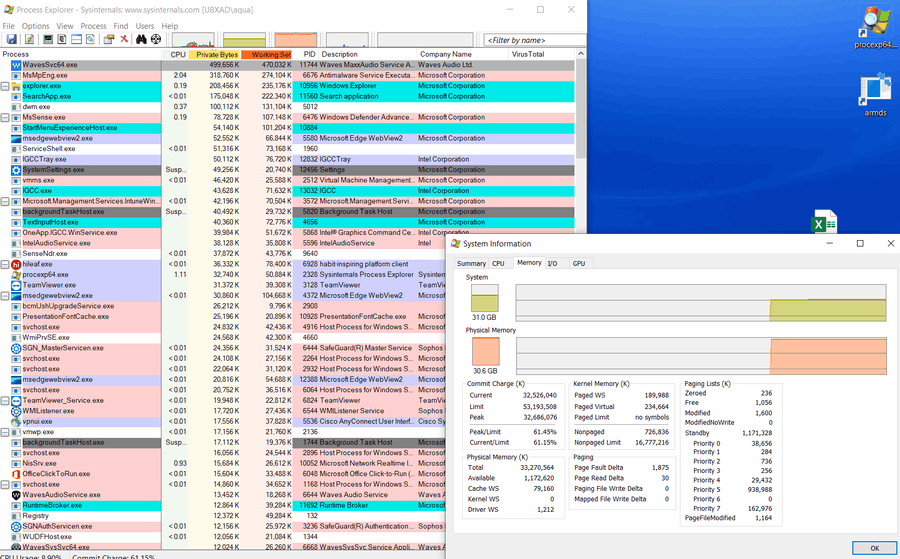900x559 pixels.
Task: Switch to the GPU tab
Action: pos(579,263)
